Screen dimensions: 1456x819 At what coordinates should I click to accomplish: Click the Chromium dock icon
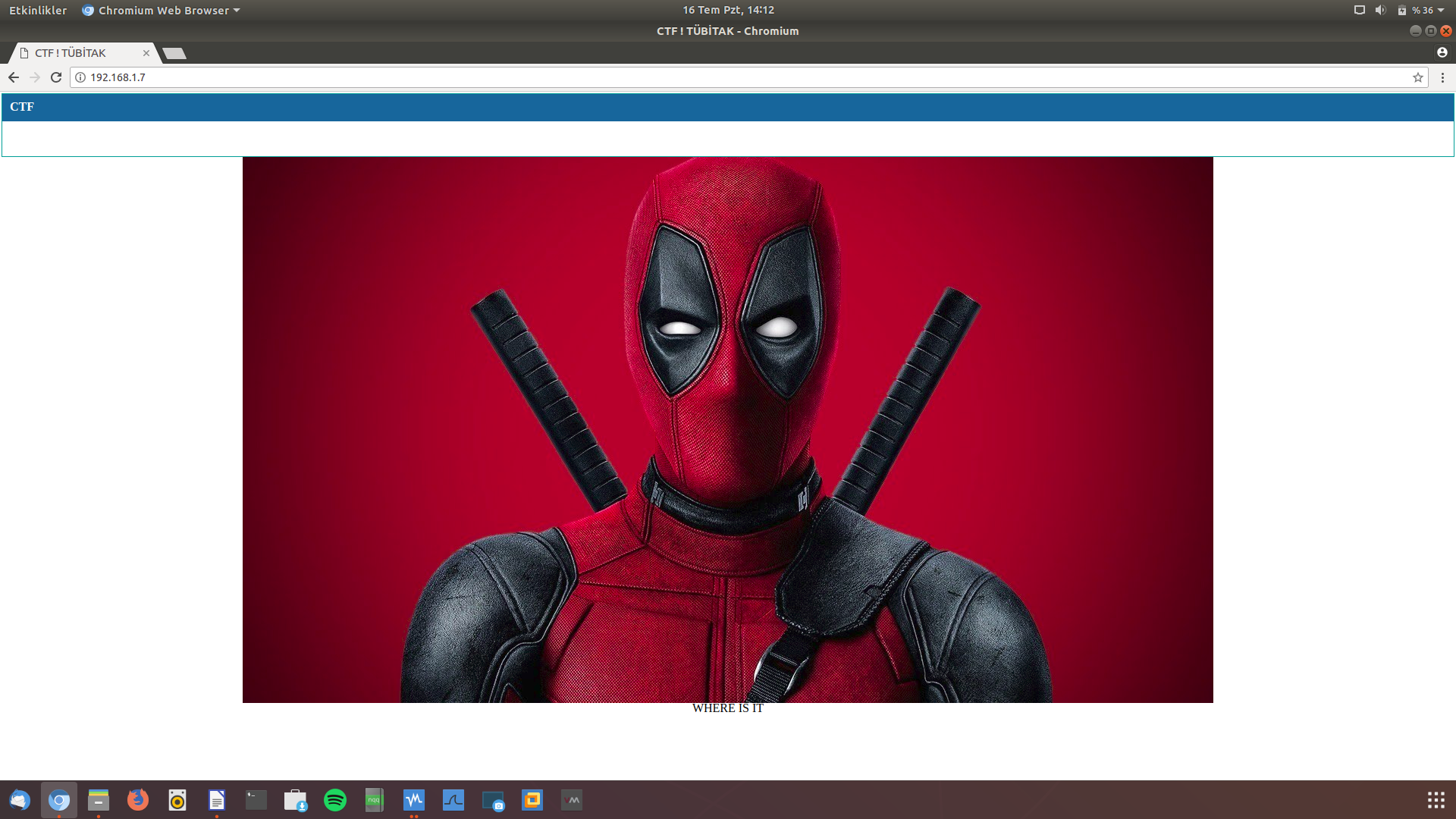pos(59,800)
